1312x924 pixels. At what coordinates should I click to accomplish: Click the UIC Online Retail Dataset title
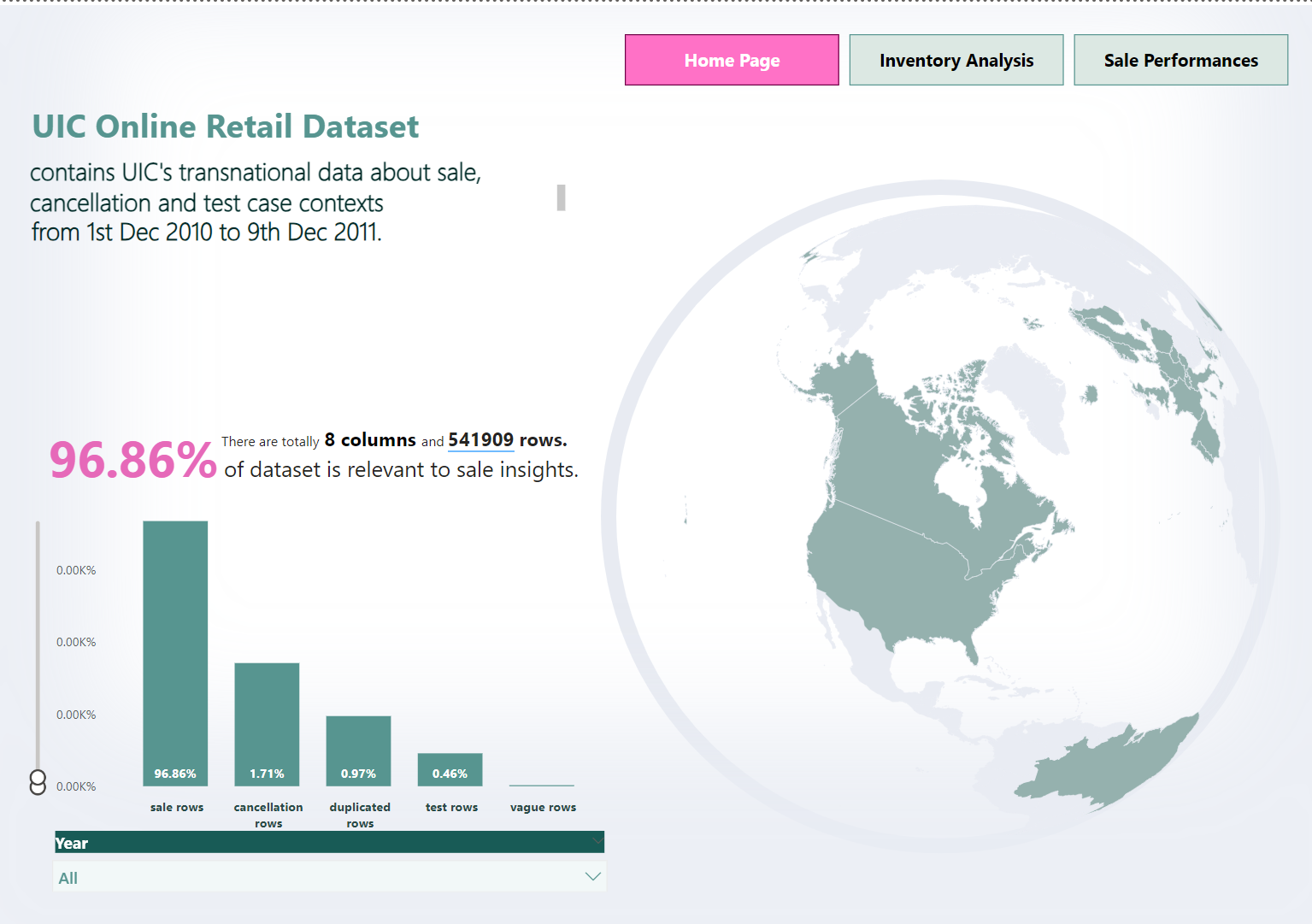click(225, 127)
